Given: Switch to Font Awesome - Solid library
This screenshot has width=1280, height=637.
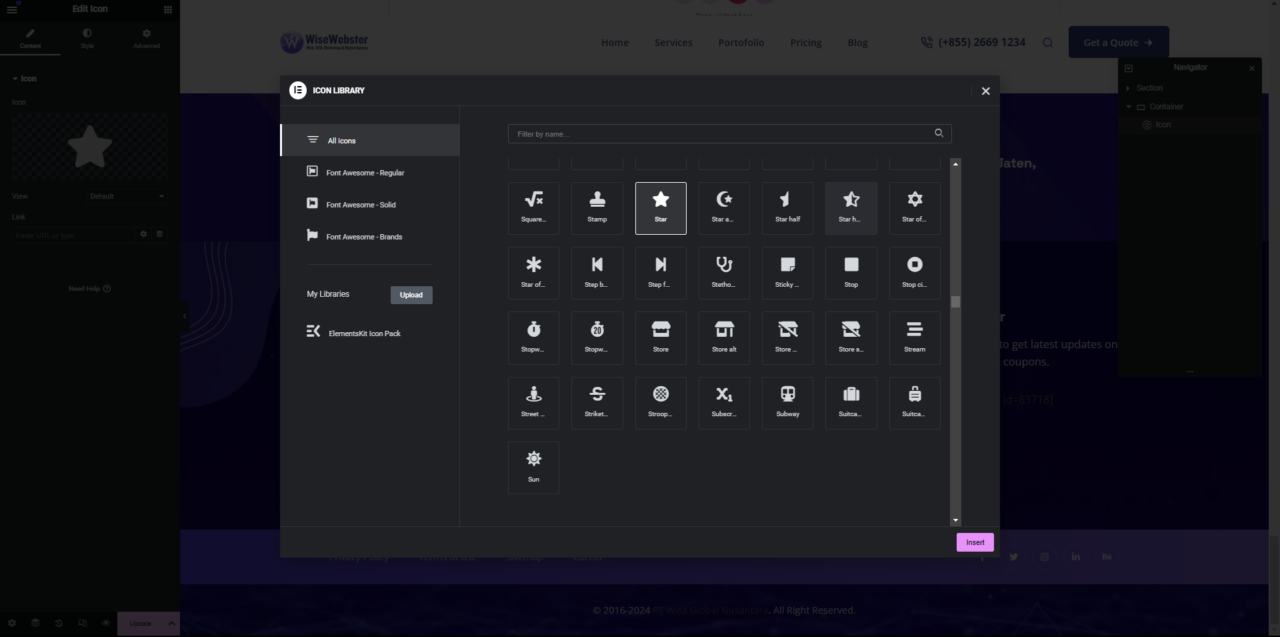Looking at the screenshot, I should point(360,205).
